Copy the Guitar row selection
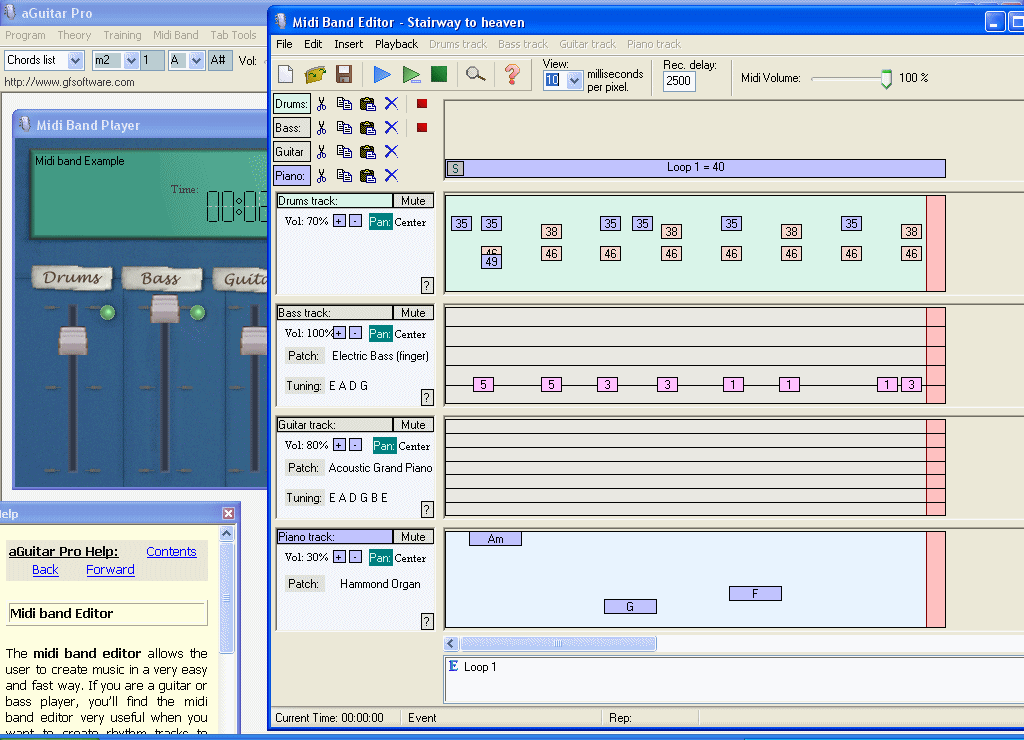 [x=344, y=152]
